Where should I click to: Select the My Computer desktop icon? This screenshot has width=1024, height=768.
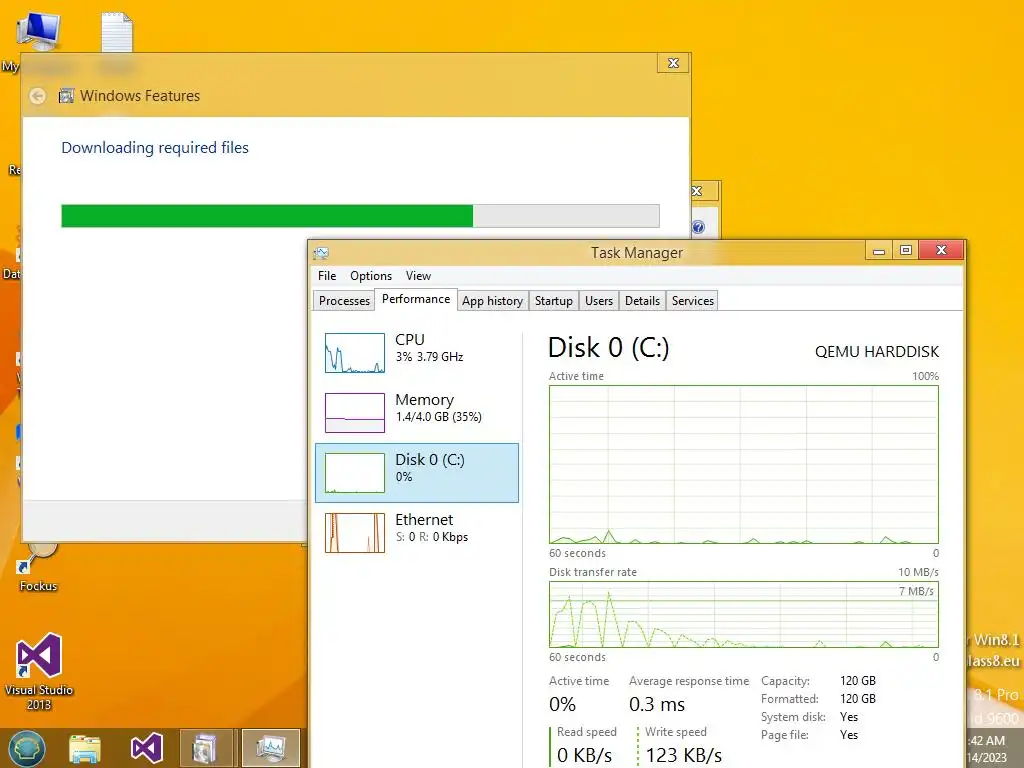point(37,32)
